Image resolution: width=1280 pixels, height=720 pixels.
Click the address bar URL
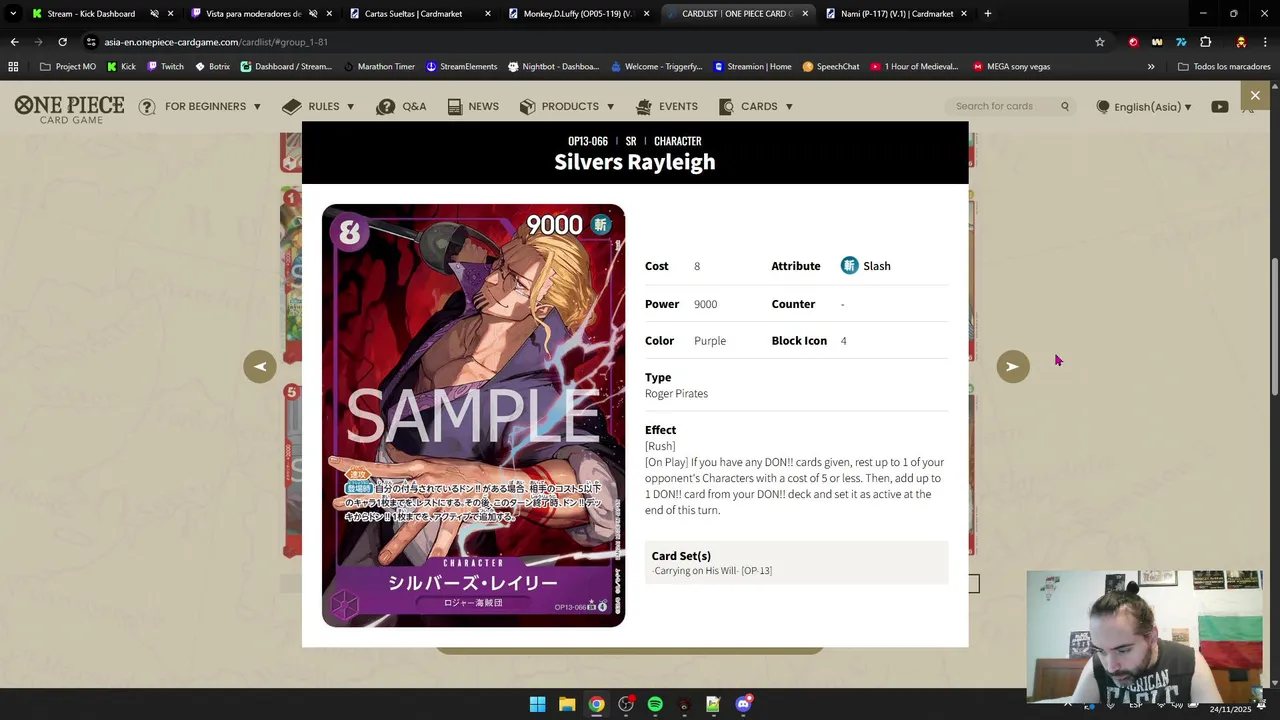coord(216,42)
